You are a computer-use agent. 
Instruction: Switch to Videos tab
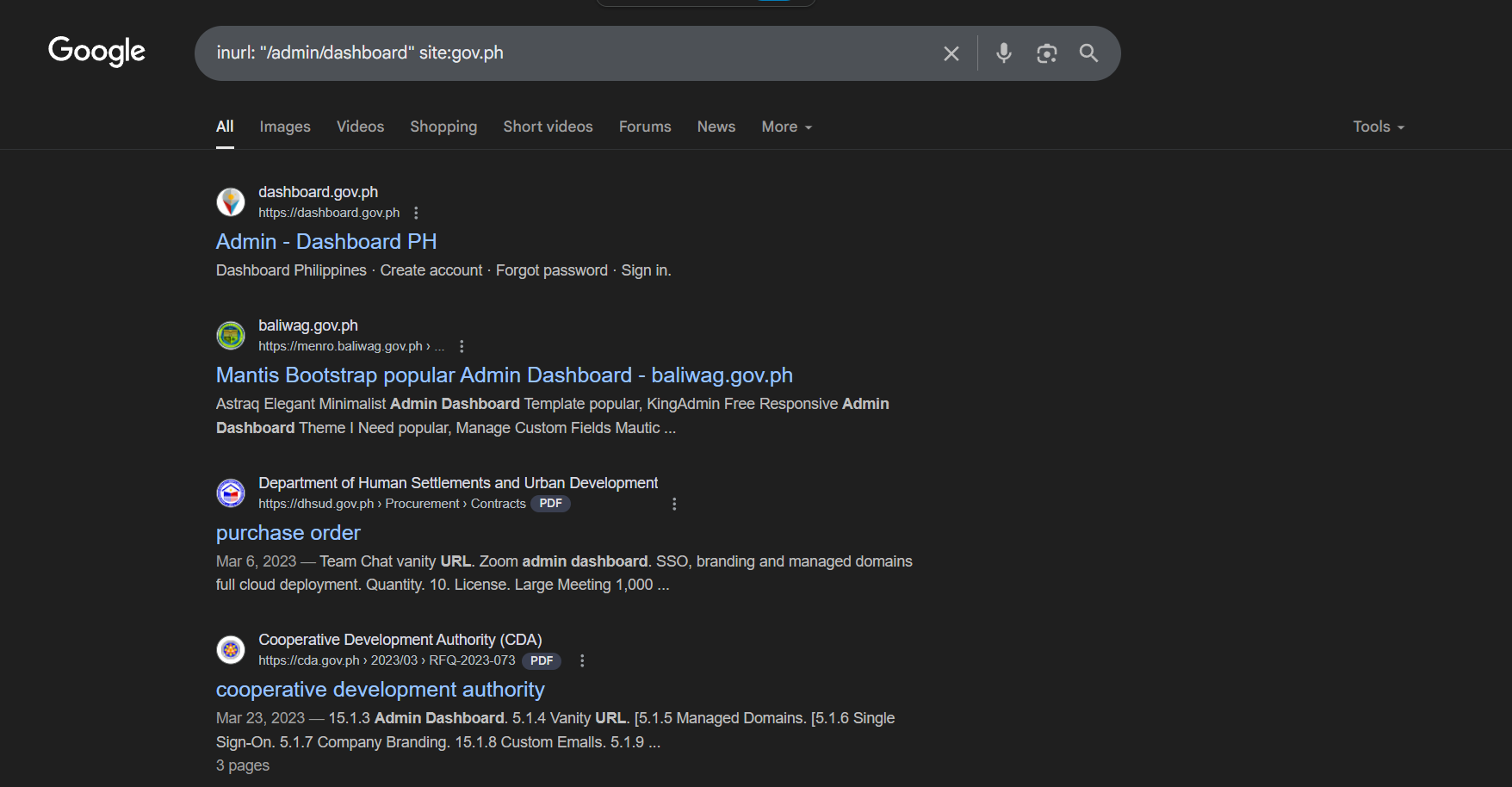pyautogui.click(x=360, y=127)
